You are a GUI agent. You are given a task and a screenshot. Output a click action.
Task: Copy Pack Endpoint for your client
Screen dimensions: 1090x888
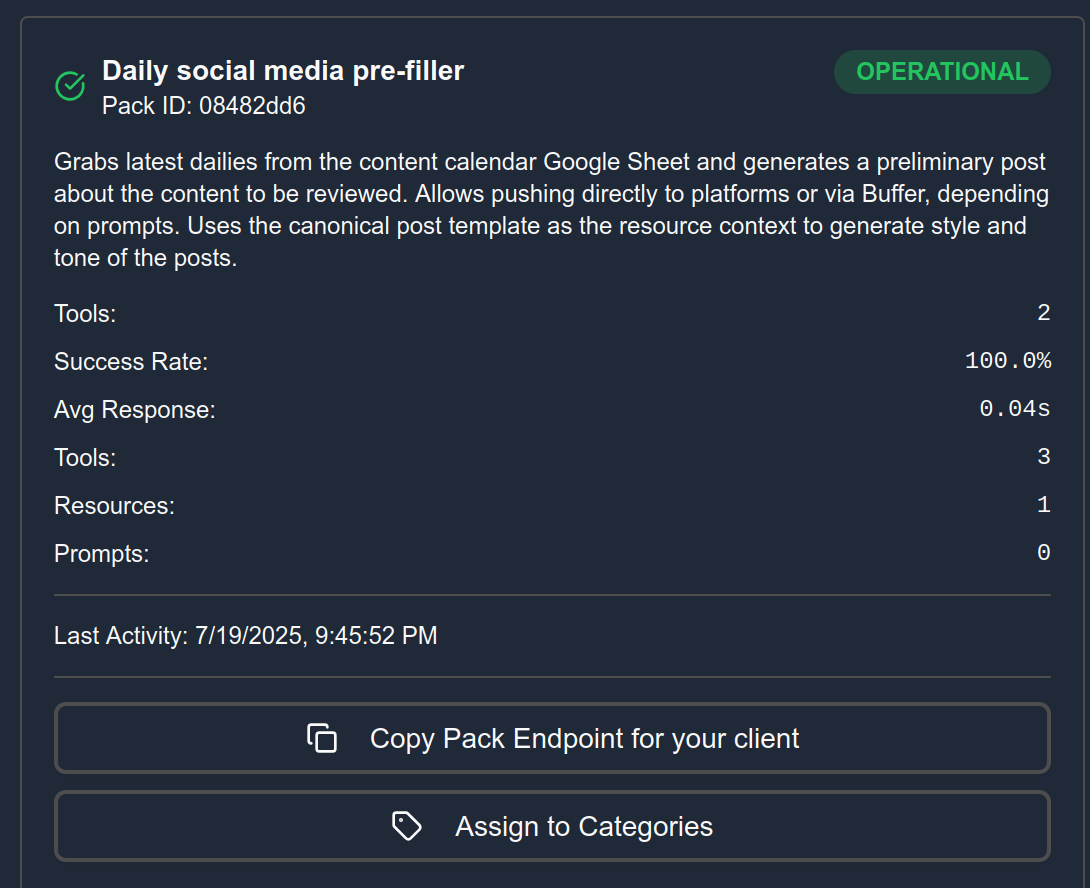click(x=552, y=738)
